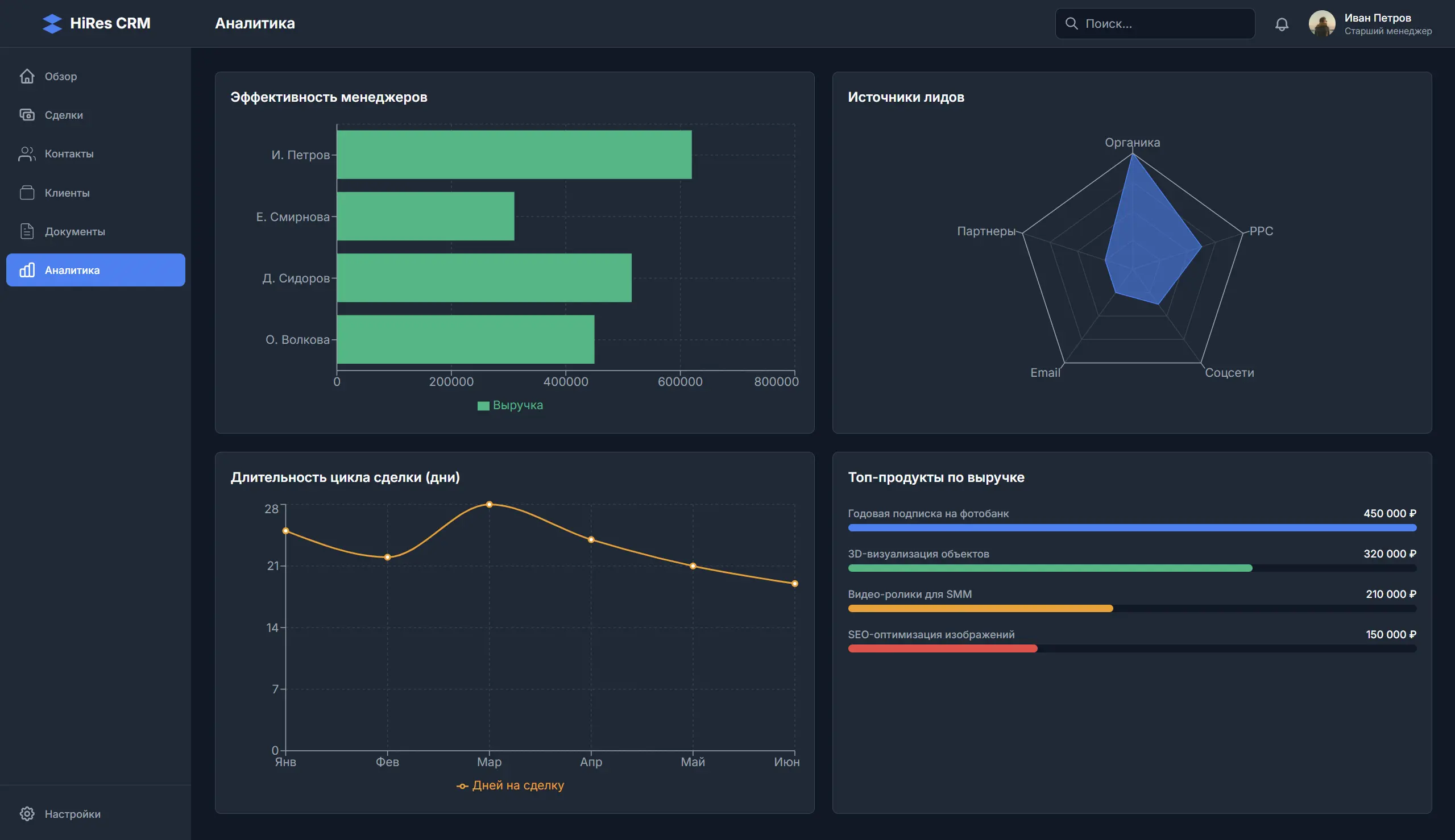Click the Клиенты icon in sidebar
This screenshot has width=1455, height=840.
28,192
